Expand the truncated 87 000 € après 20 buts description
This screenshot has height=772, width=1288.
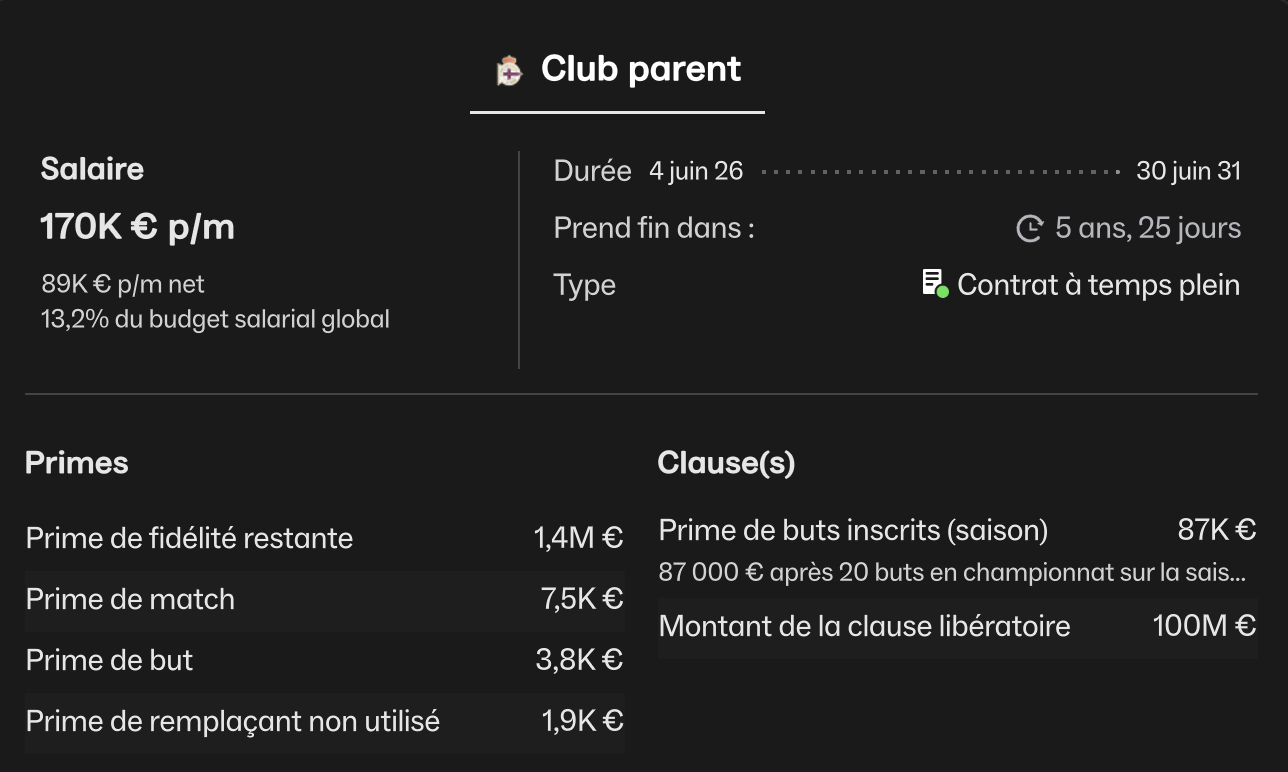click(x=951, y=573)
